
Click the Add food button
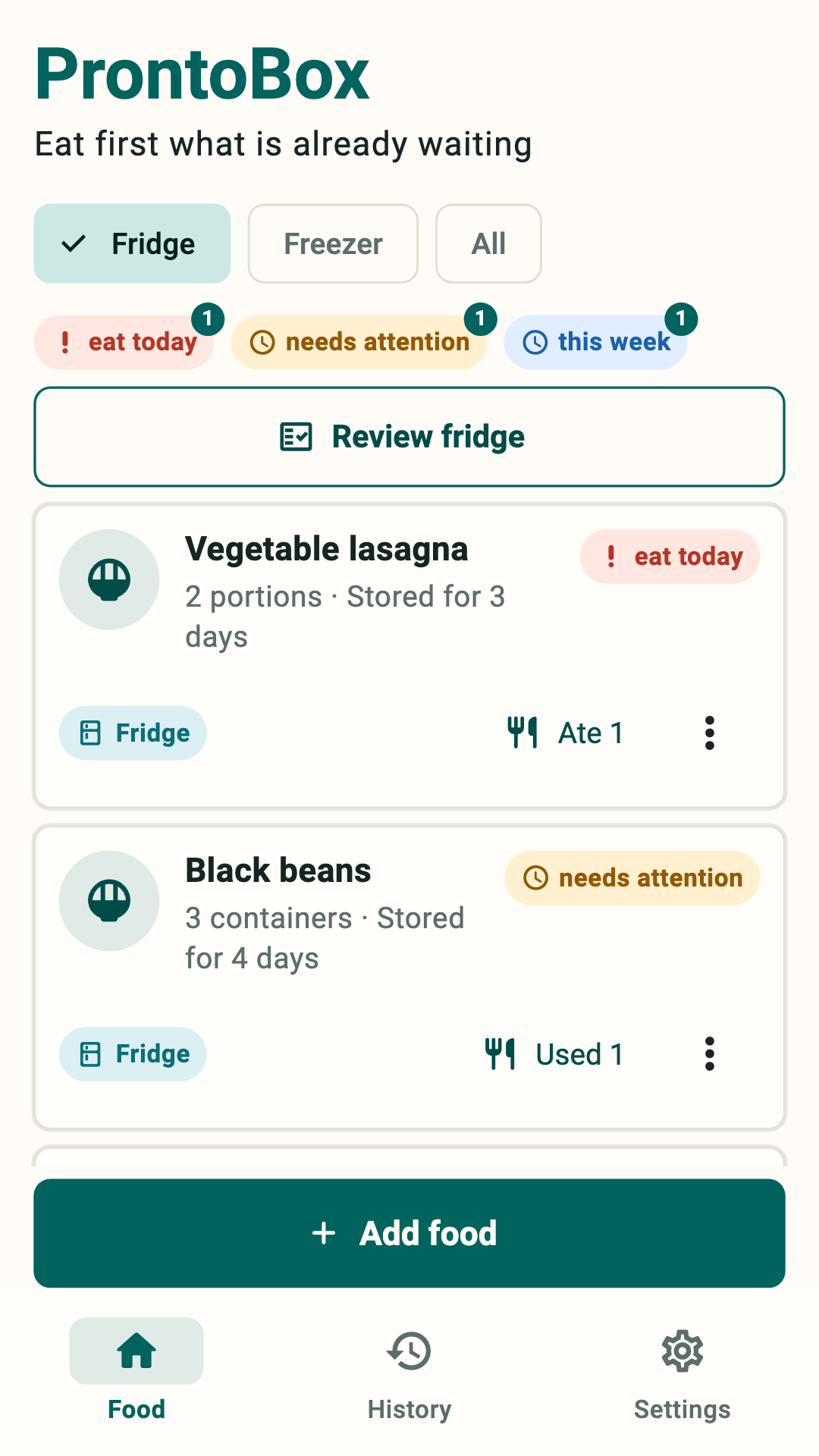(x=409, y=1233)
